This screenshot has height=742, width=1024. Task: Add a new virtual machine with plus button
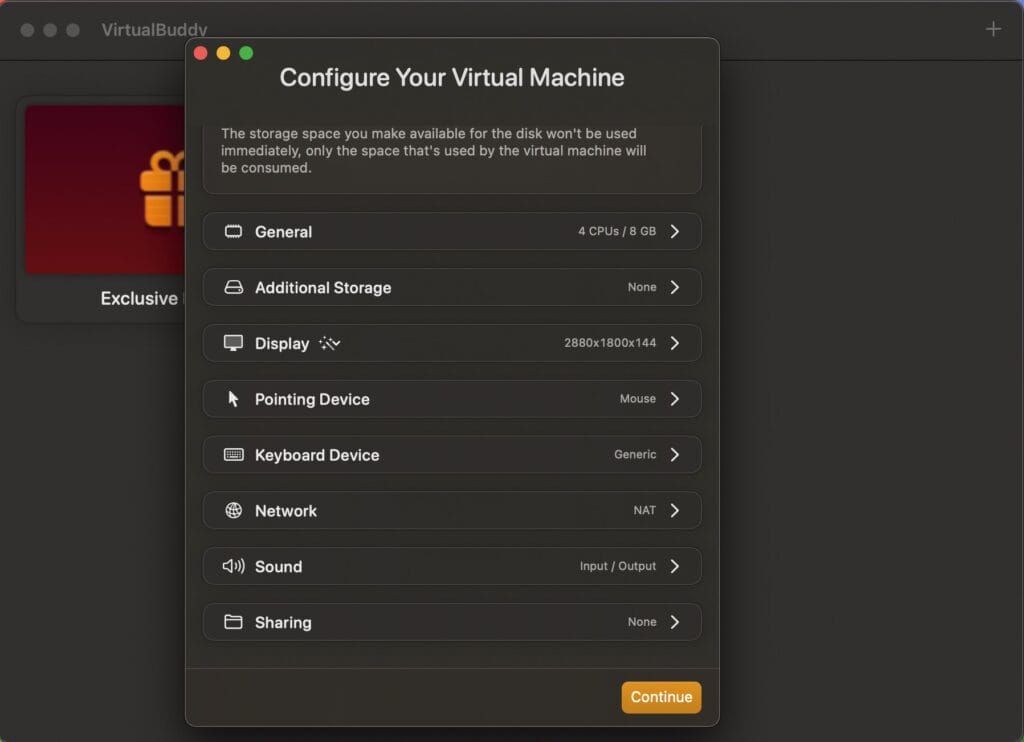click(x=993, y=29)
